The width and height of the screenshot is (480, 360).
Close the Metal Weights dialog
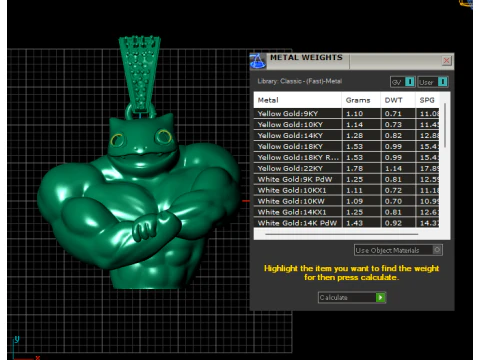tap(446, 61)
